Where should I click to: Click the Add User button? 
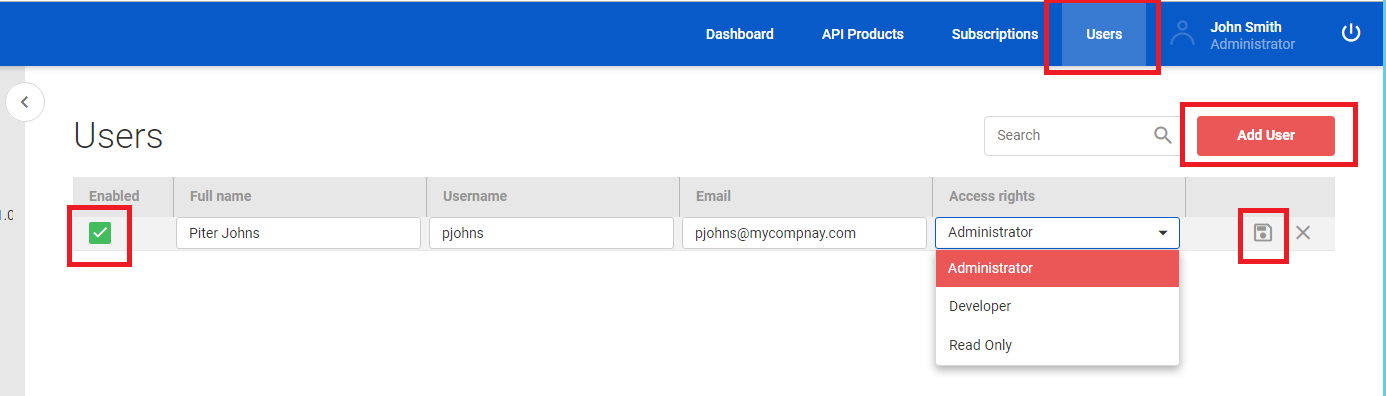point(1266,136)
